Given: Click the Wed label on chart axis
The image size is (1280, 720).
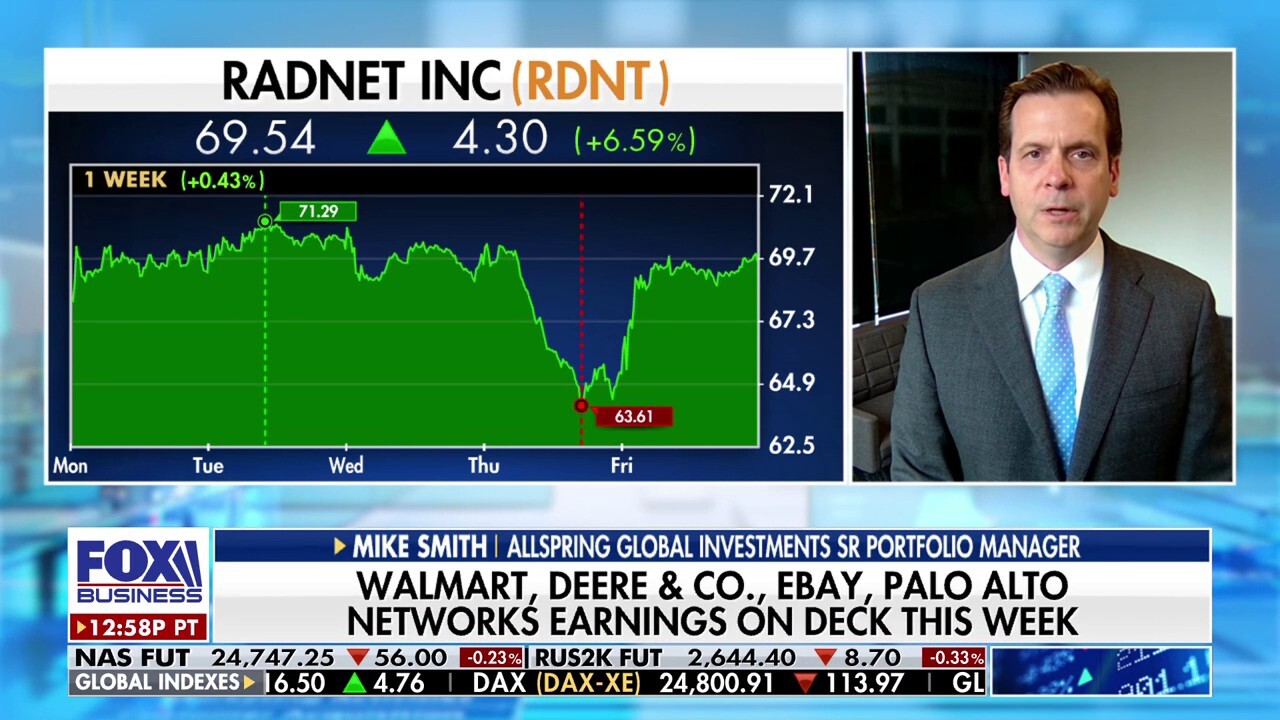Looking at the screenshot, I should [x=346, y=466].
